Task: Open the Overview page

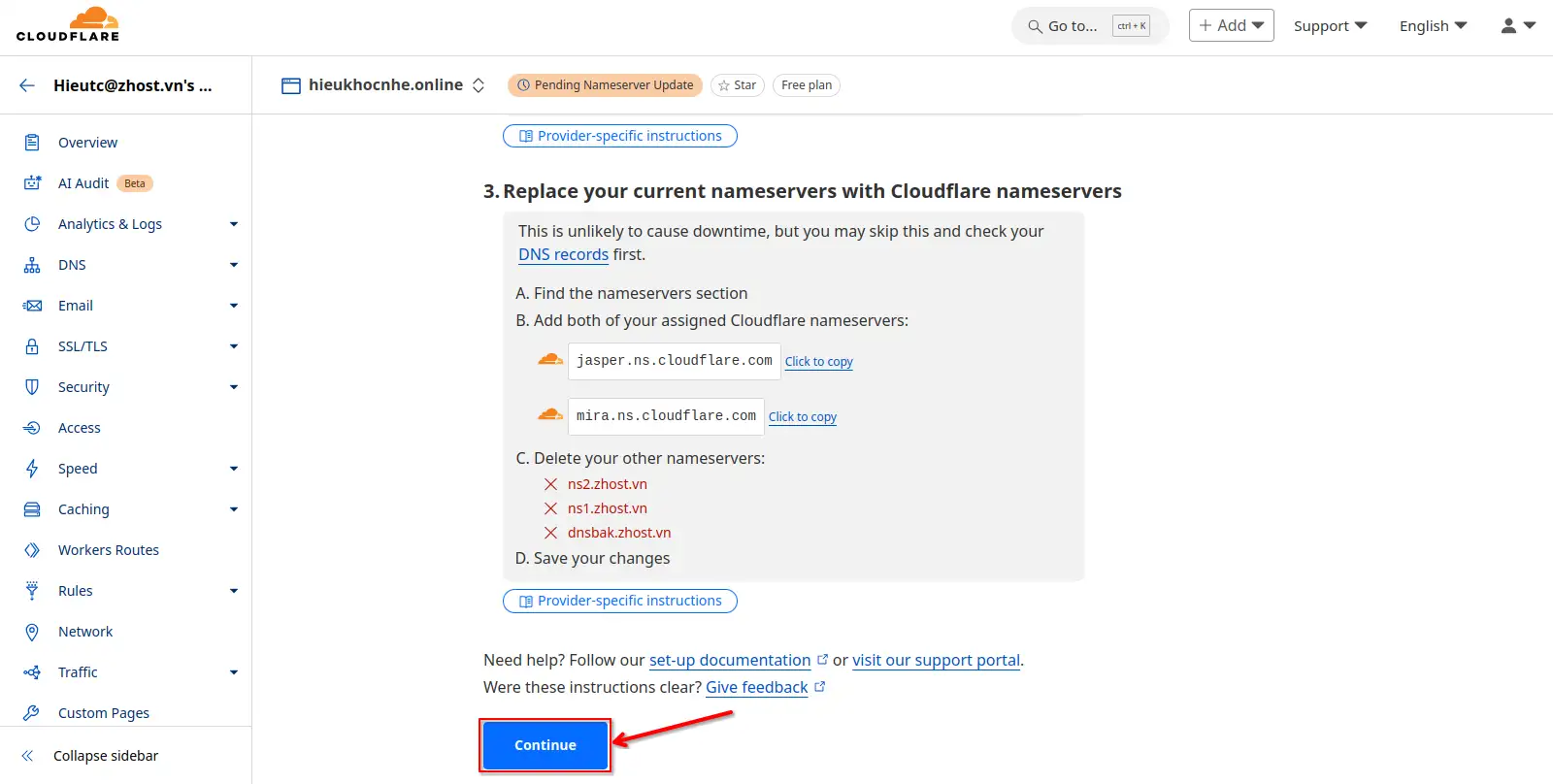Action: point(87,143)
